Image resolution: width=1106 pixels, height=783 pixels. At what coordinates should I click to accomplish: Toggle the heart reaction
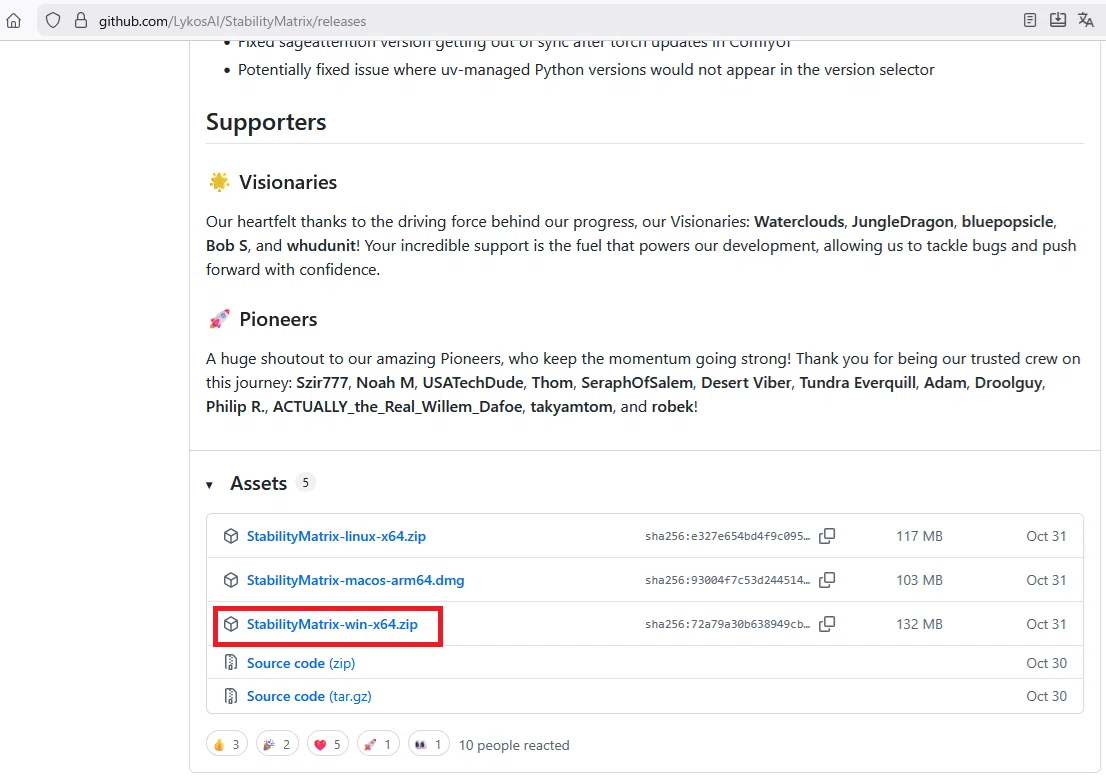point(328,744)
